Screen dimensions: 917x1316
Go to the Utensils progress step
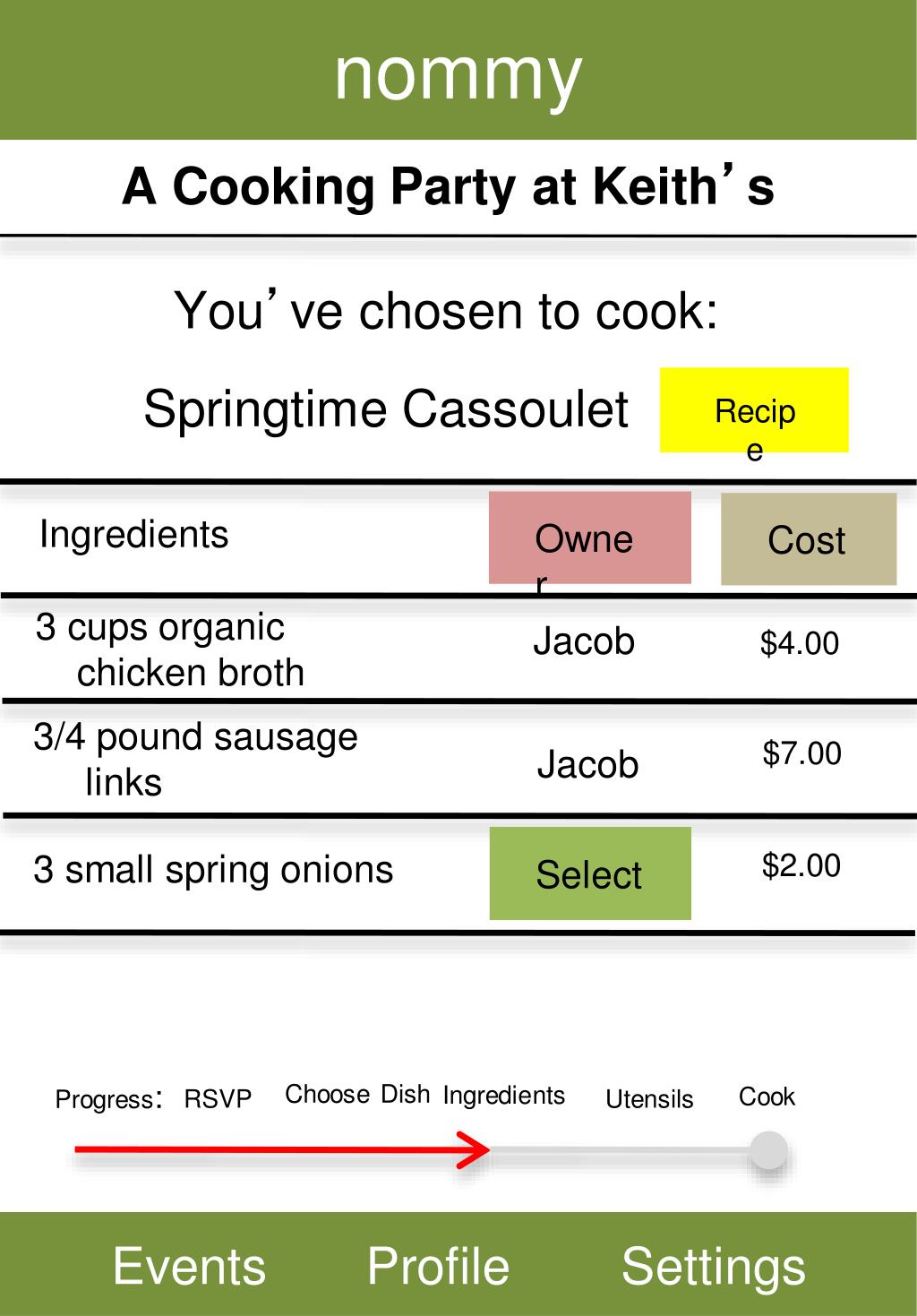(649, 1099)
